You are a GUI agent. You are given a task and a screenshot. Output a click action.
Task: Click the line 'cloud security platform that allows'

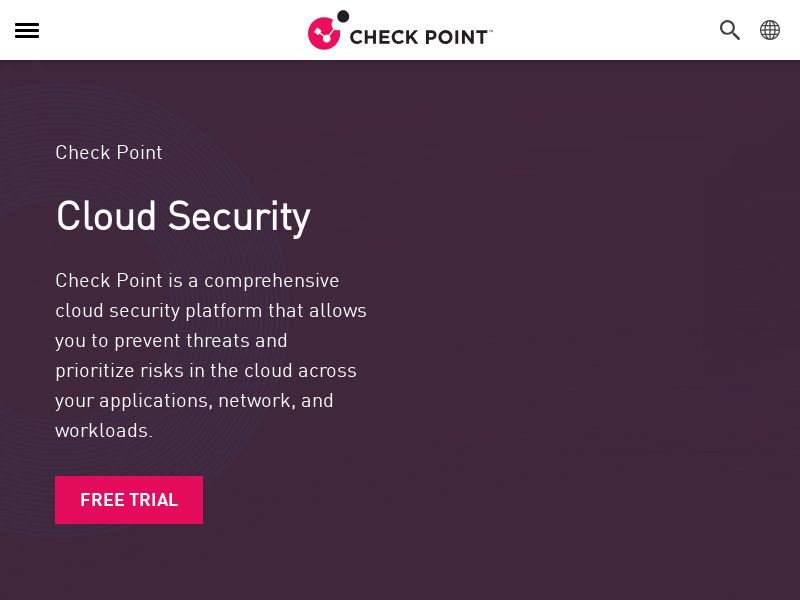211,310
